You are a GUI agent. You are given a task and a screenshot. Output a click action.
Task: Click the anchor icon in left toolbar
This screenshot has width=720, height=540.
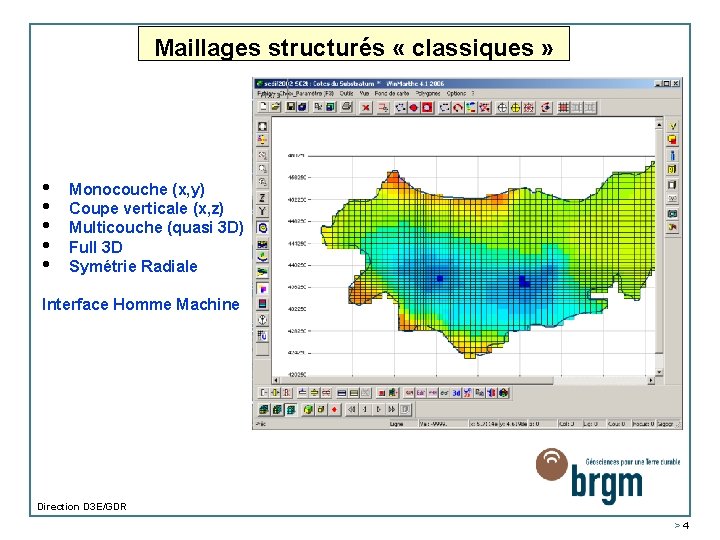click(262, 320)
